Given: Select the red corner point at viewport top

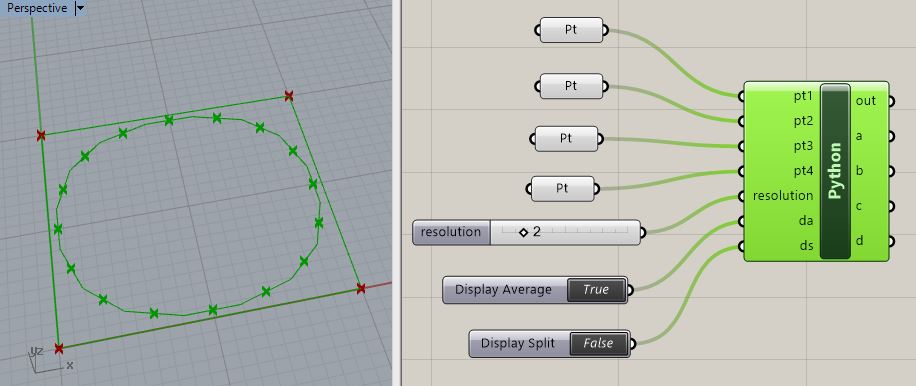Looking at the screenshot, I should click(288, 96).
